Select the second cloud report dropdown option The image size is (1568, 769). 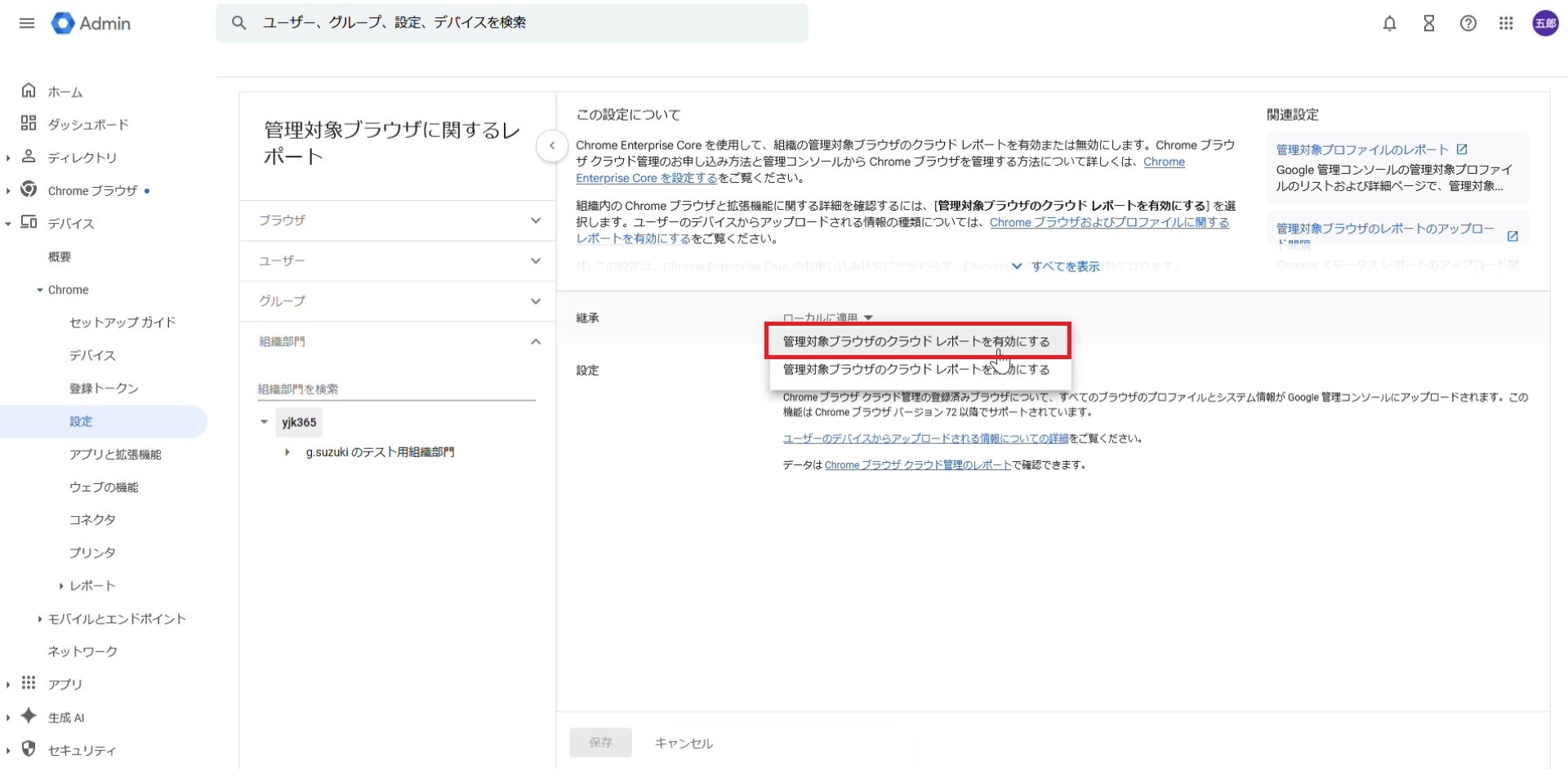(916, 370)
